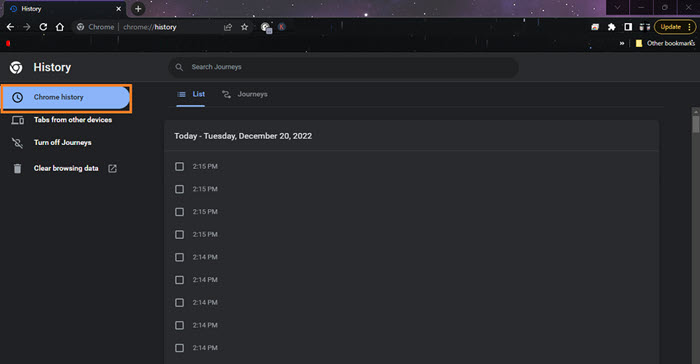Viewport: 700px width, 364px height.
Task: Reload the history page
Action: [x=43, y=27]
